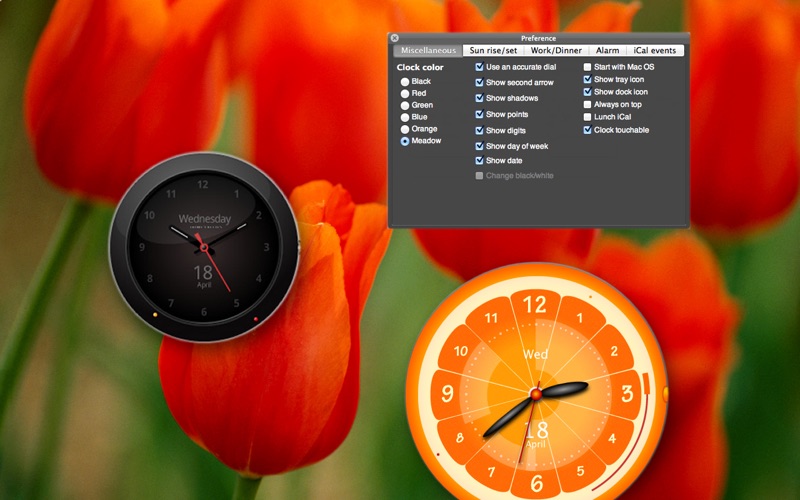Image resolution: width=800 pixels, height=500 pixels.
Task: Switch to the Sun rise/set tab
Action: [493, 50]
